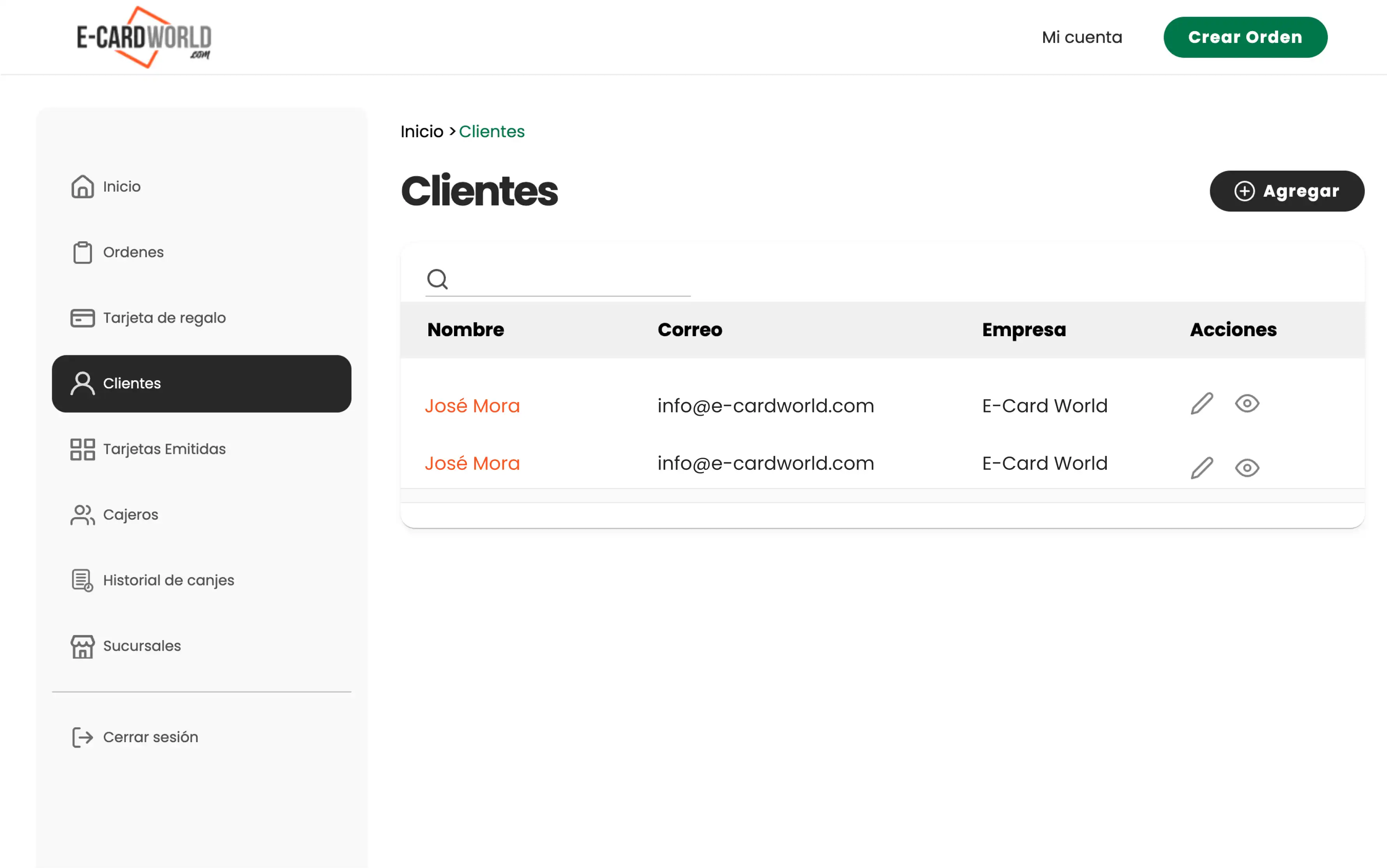Open first José Mora client link
Screen dimensions: 1387x868
pos(472,405)
